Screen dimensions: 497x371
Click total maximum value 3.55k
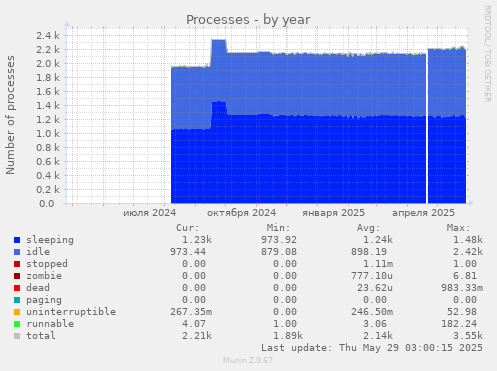[x=468, y=336]
